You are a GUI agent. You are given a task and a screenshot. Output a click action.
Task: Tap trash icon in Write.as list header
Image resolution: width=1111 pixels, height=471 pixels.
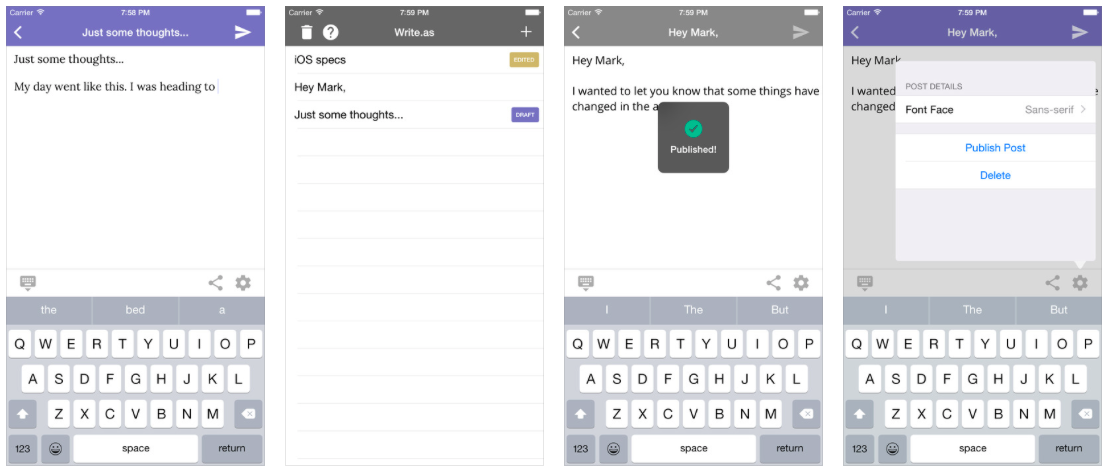pos(307,32)
